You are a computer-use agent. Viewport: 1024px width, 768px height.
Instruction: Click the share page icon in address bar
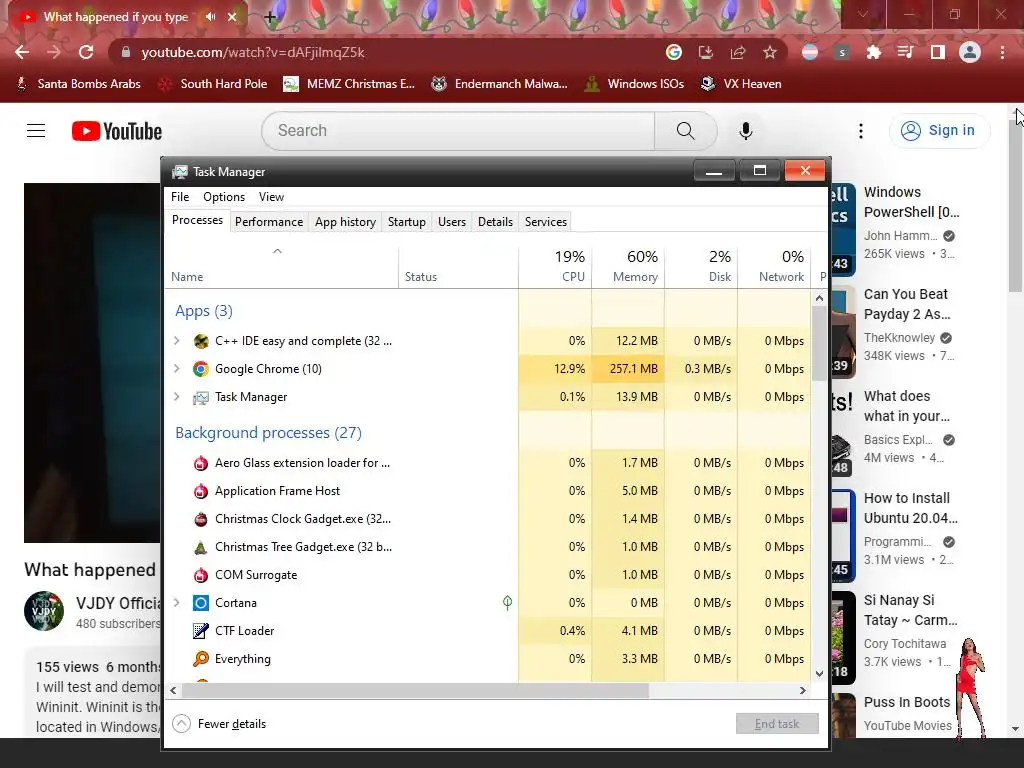738,52
